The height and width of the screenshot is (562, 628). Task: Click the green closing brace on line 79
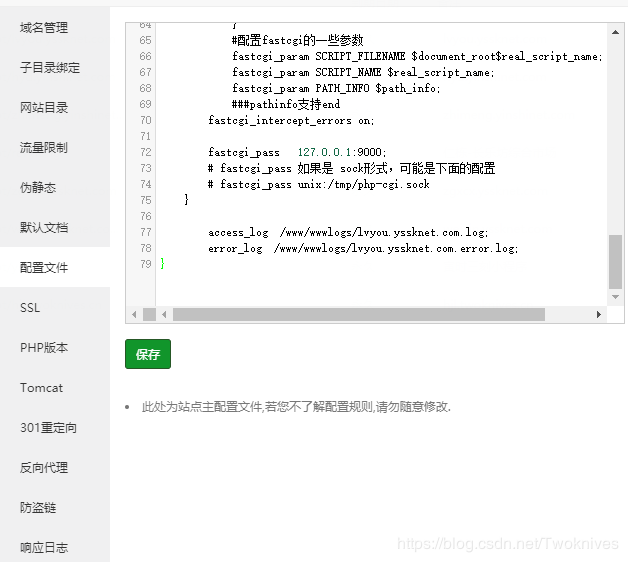click(x=162, y=264)
